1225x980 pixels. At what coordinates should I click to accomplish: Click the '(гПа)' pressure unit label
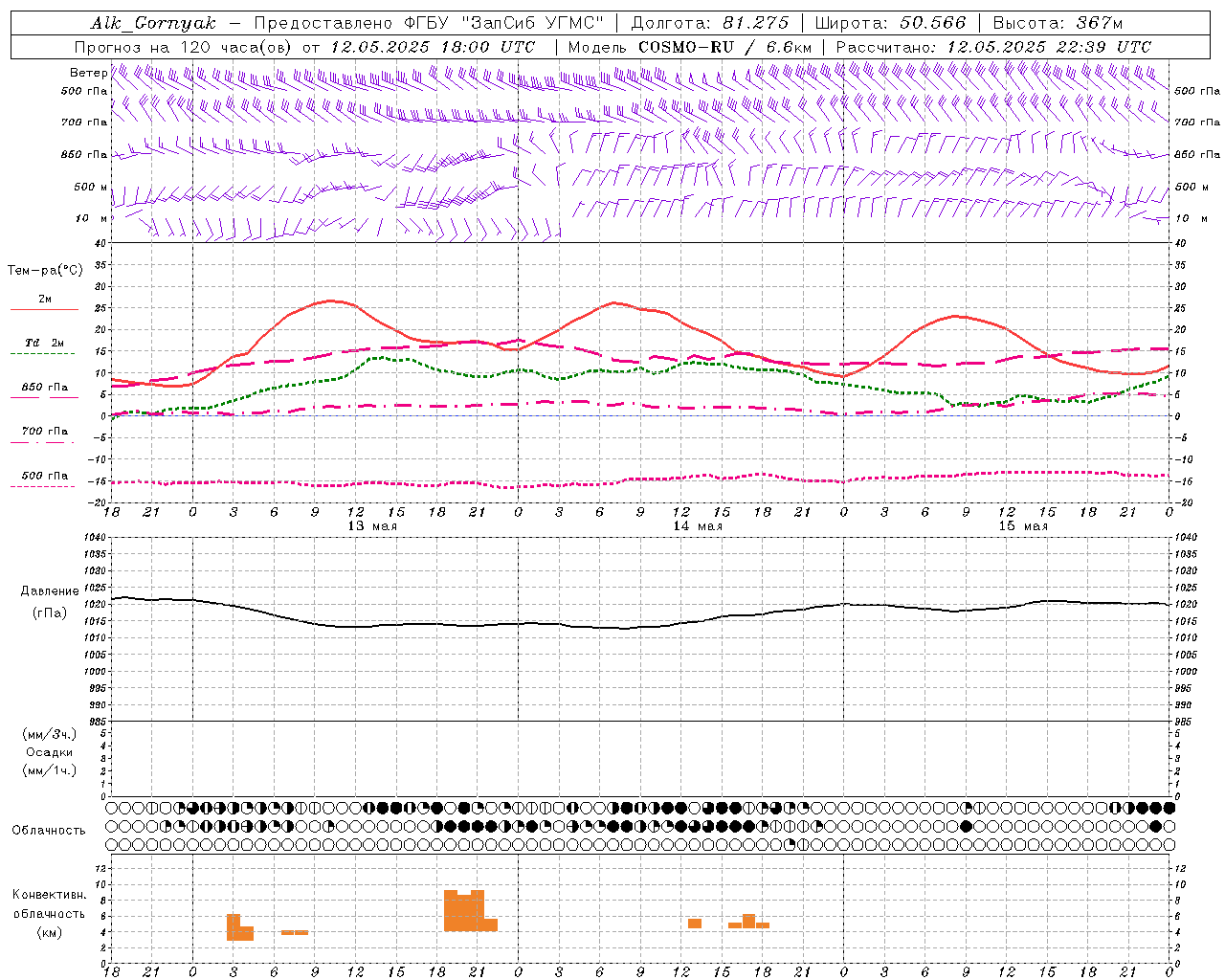49,613
